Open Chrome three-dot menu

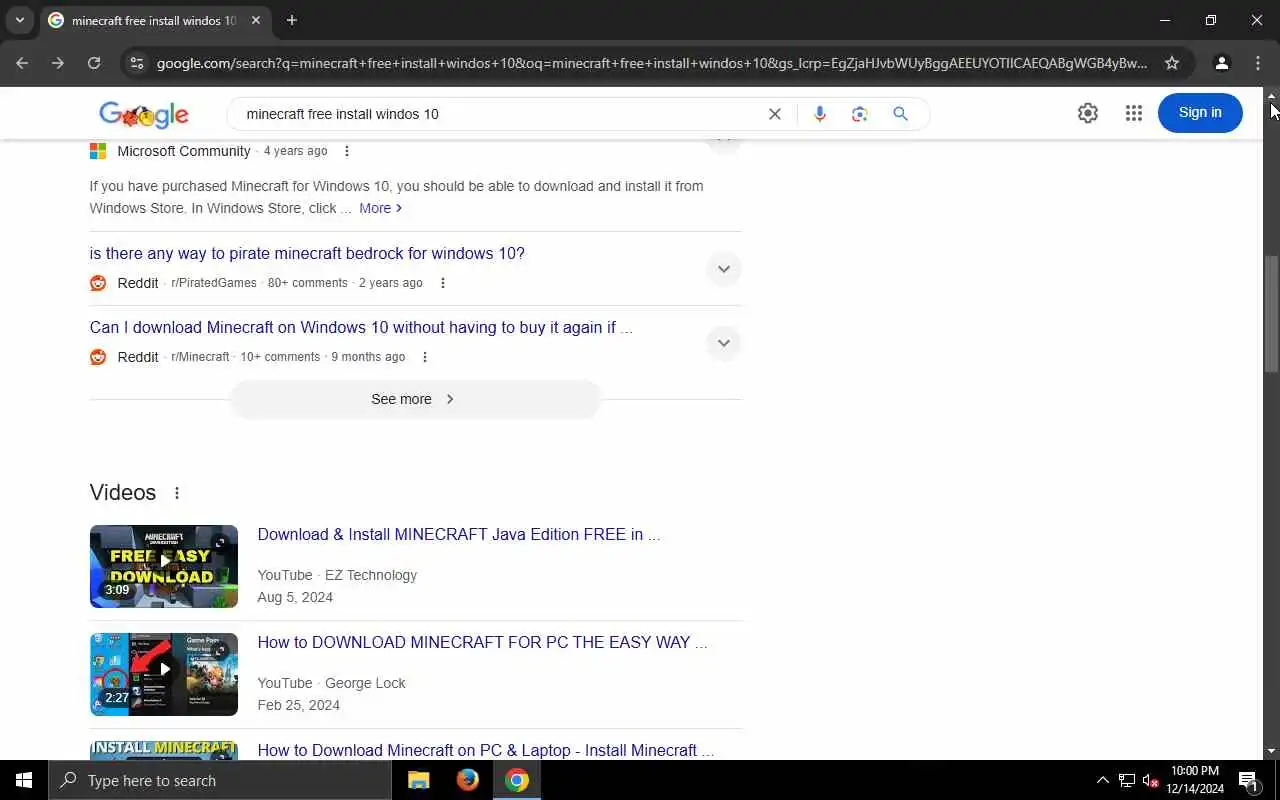1258,63
